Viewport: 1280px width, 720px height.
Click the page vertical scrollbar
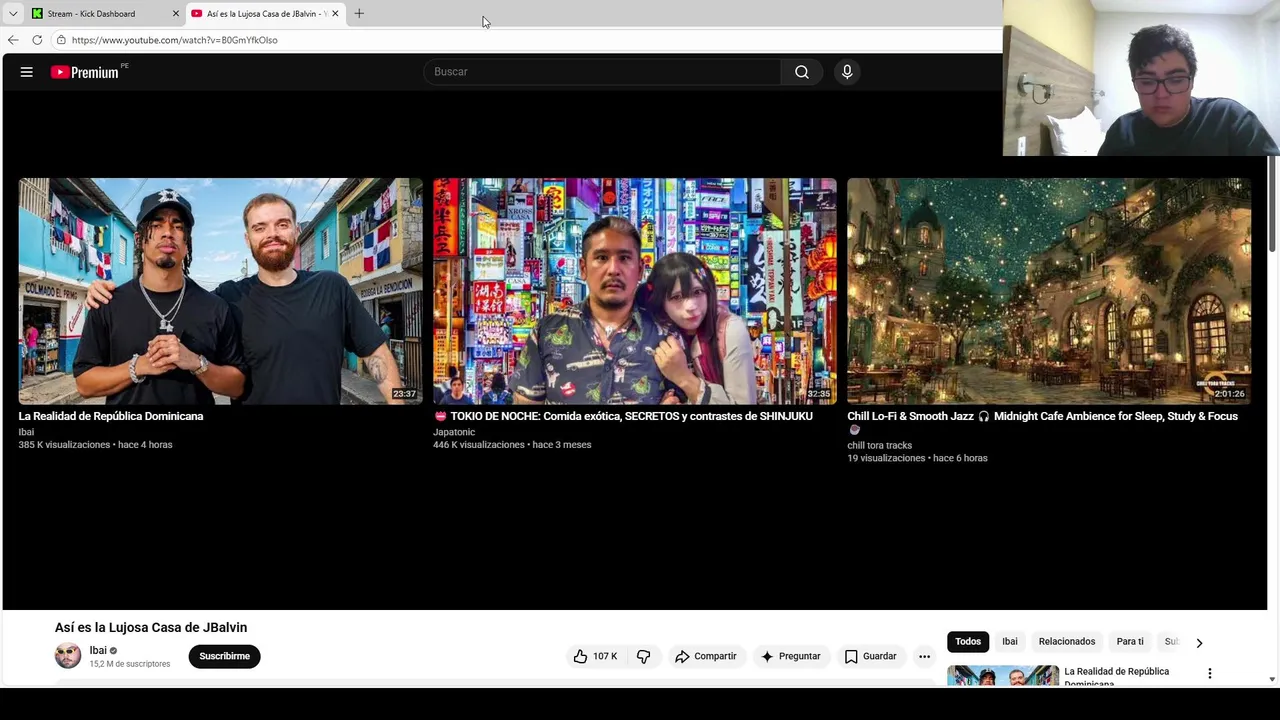(1273, 204)
